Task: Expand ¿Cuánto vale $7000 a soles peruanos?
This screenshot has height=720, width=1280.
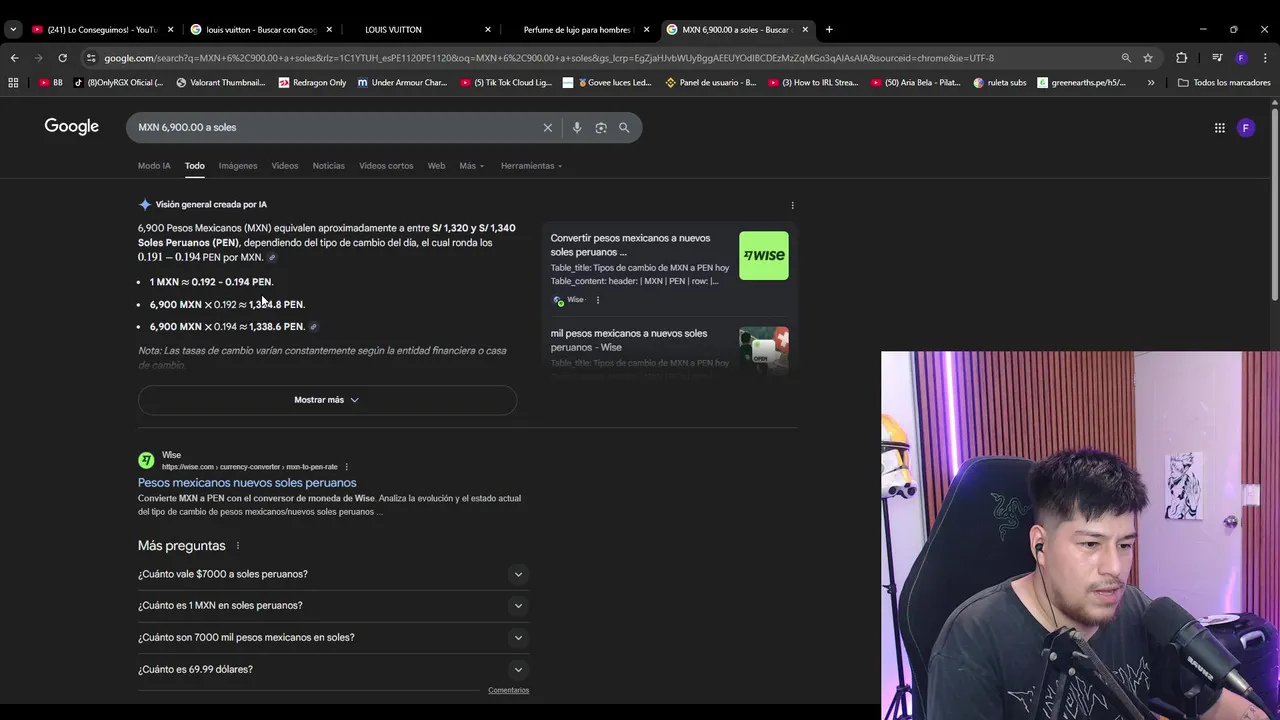Action: [x=333, y=574]
